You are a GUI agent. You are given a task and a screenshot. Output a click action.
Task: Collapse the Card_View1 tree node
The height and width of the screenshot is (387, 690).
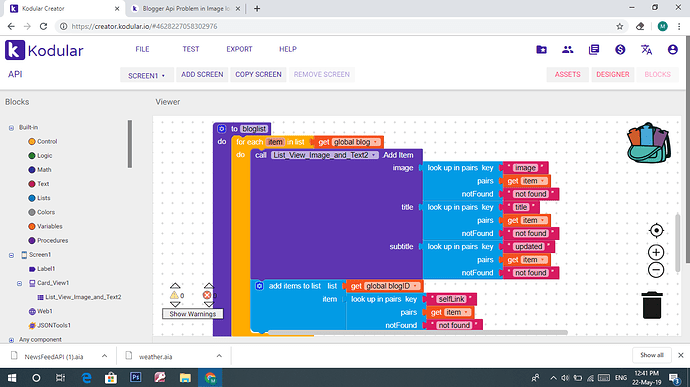pos(19,283)
